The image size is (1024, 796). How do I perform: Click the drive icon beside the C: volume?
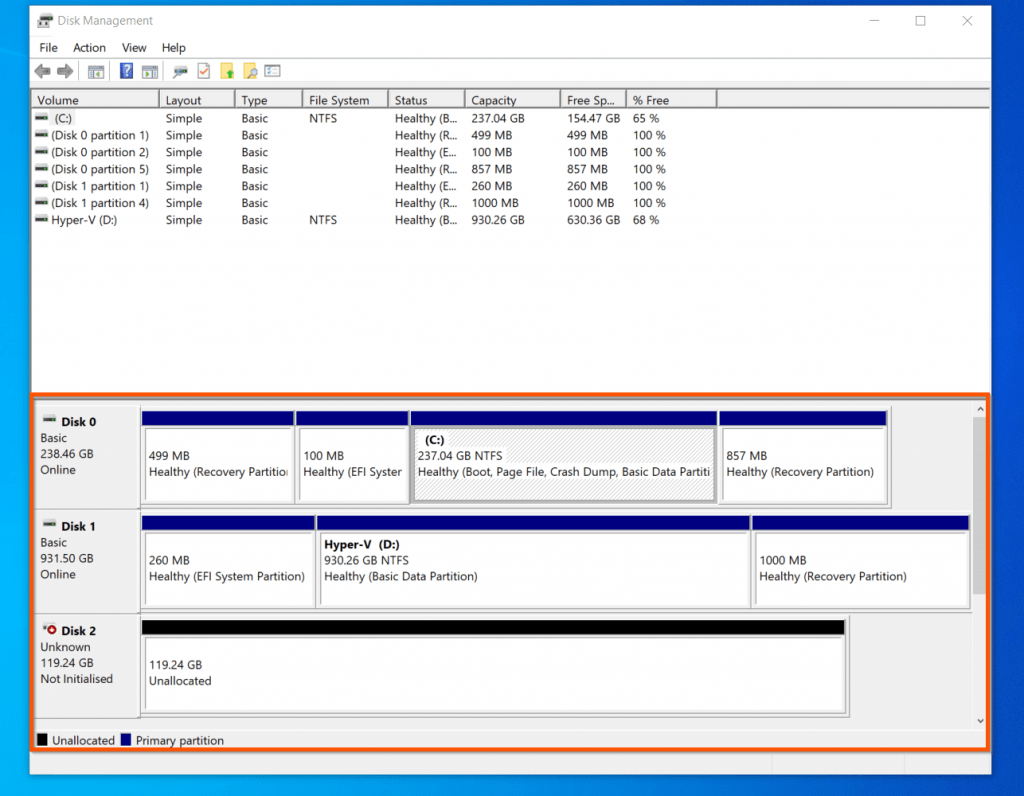click(41, 118)
